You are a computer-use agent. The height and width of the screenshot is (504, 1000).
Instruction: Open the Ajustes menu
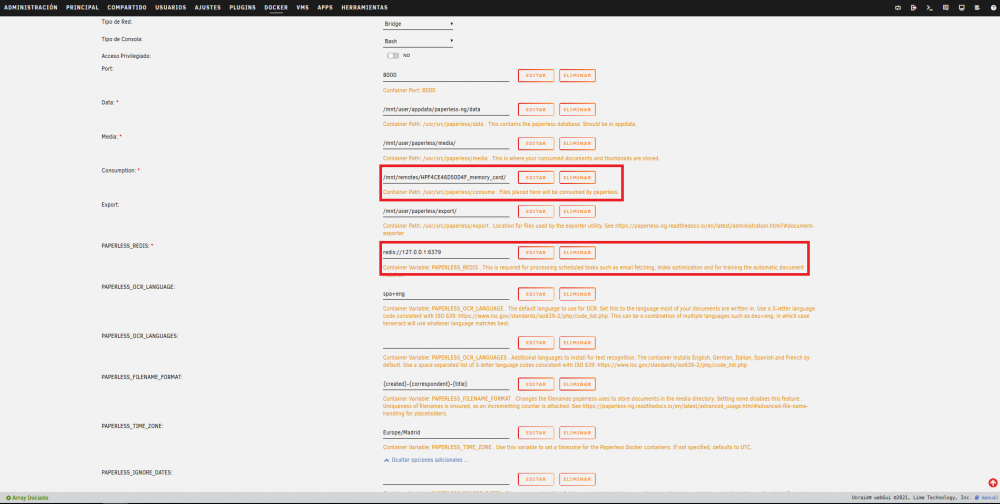click(x=208, y=8)
